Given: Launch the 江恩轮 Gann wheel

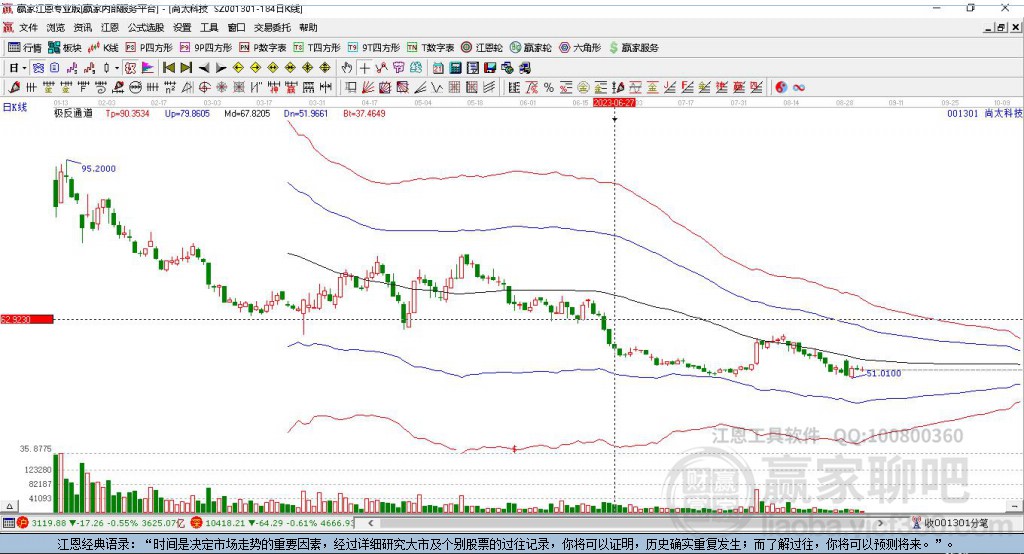Looking at the screenshot, I should [x=482, y=48].
